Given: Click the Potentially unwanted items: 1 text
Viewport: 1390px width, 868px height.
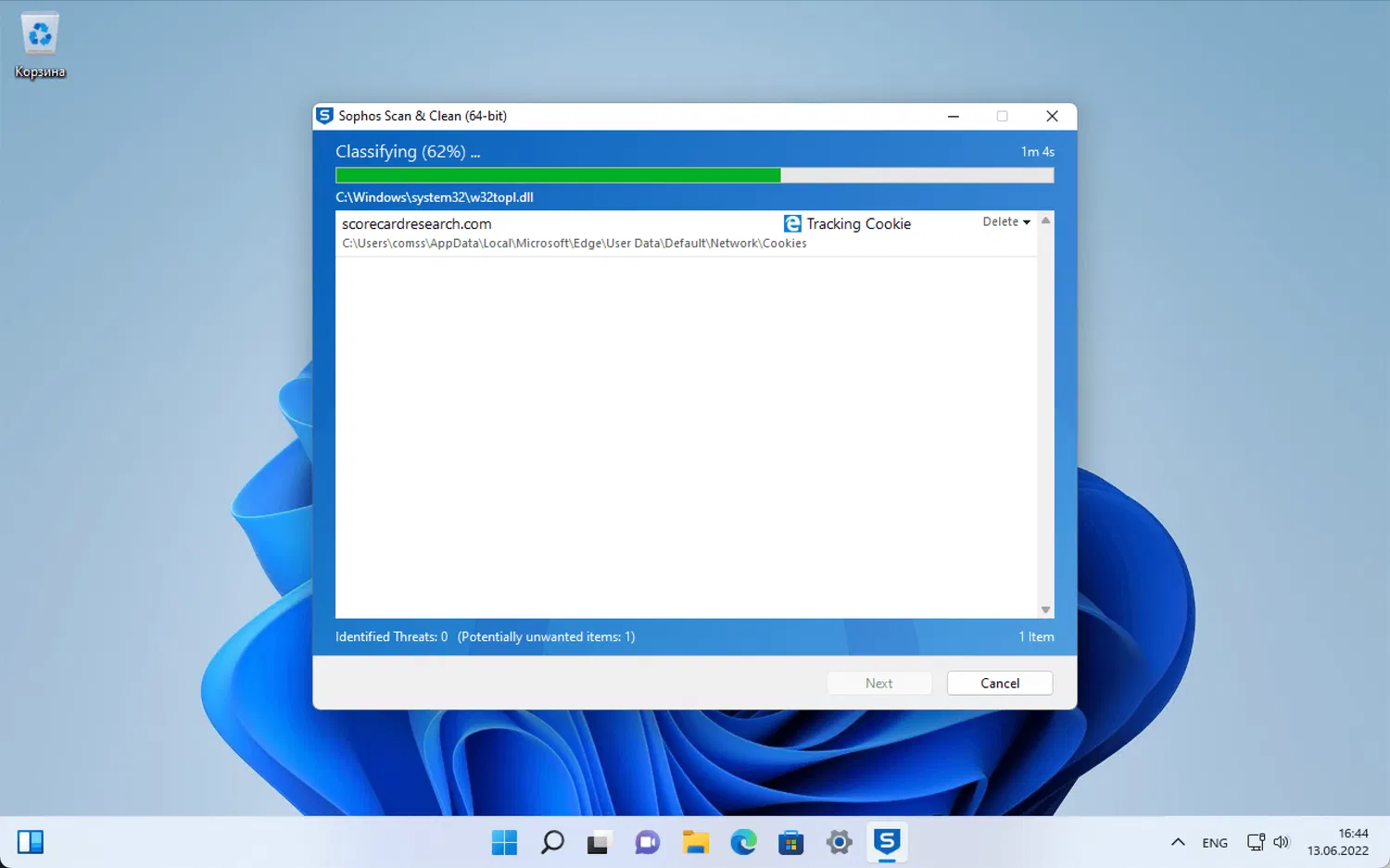Looking at the screenshot, I should click(546, 636).
